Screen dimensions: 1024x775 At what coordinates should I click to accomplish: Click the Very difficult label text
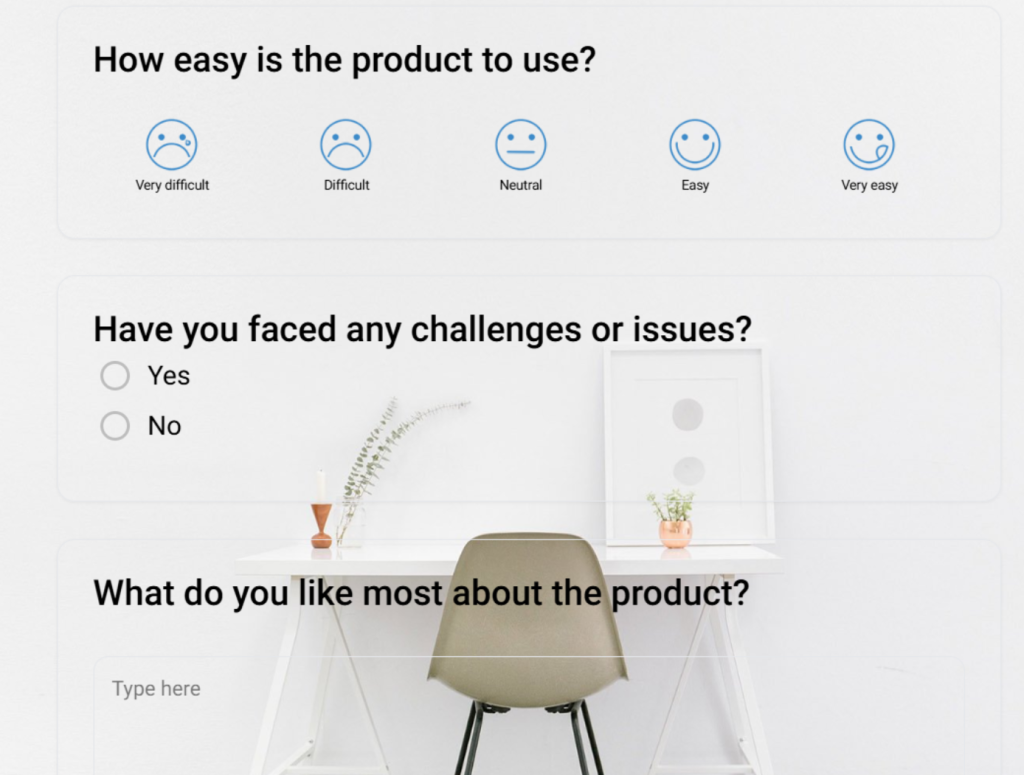pyautogui.click(x=172, y=184)
